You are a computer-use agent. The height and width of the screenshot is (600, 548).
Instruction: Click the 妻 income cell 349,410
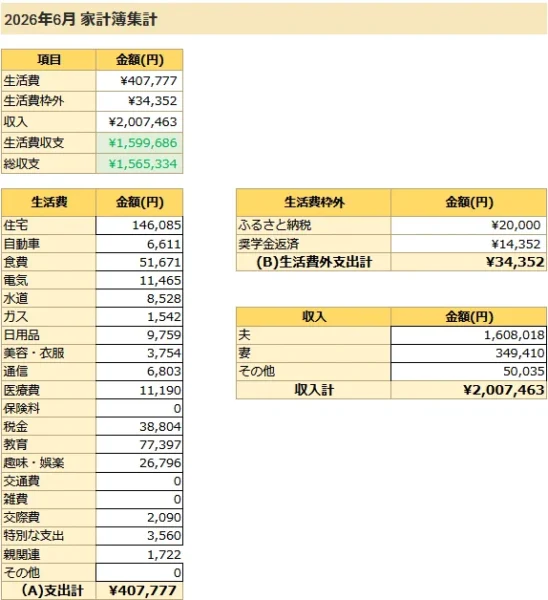pos(469,353)
